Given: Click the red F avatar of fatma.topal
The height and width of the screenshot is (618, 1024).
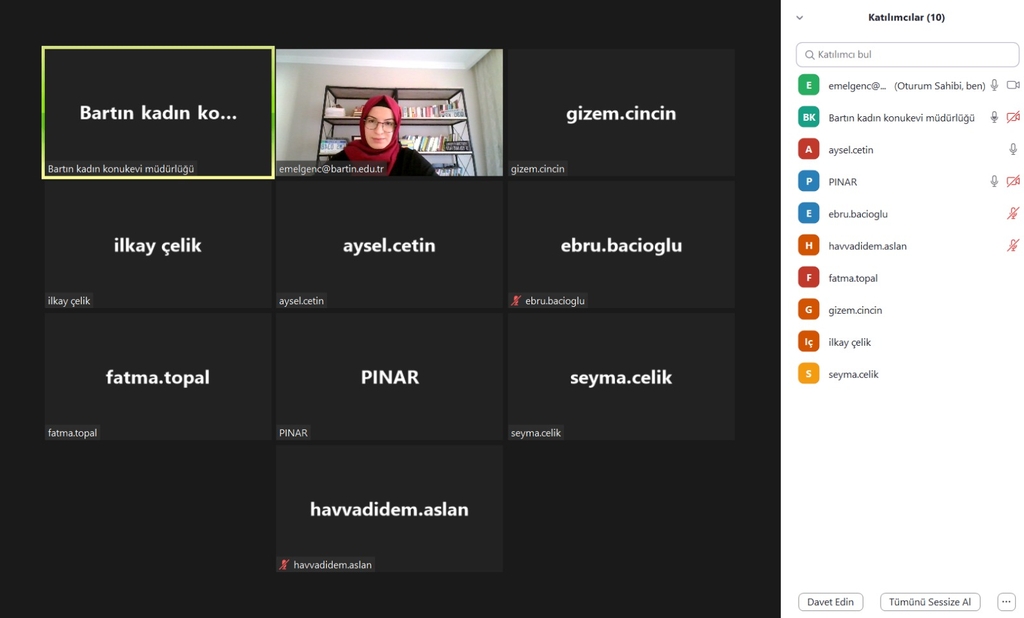Looking at the screenshot, I should [809, 278].
